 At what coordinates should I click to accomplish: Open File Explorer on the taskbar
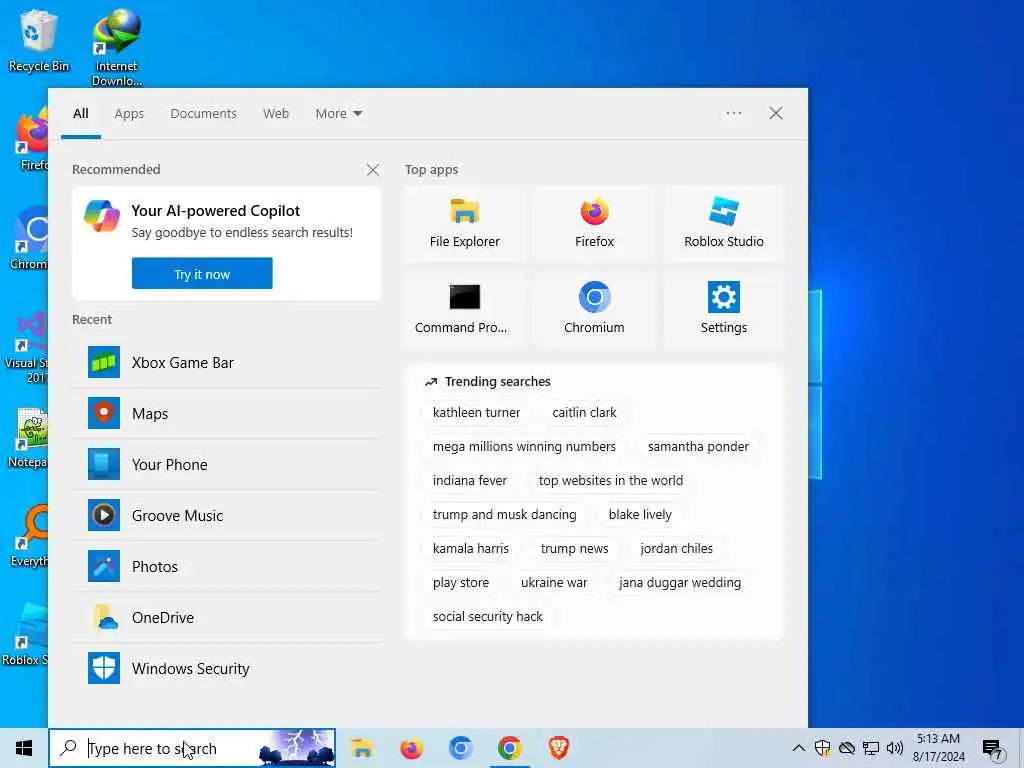point(361,748)
